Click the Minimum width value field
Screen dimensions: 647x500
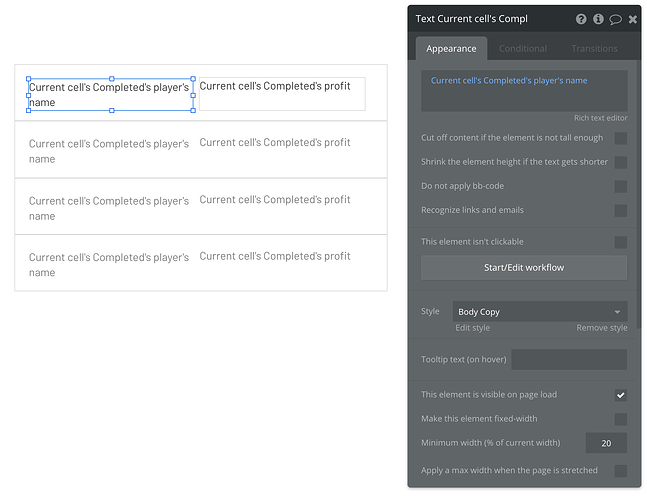point(607,443)
